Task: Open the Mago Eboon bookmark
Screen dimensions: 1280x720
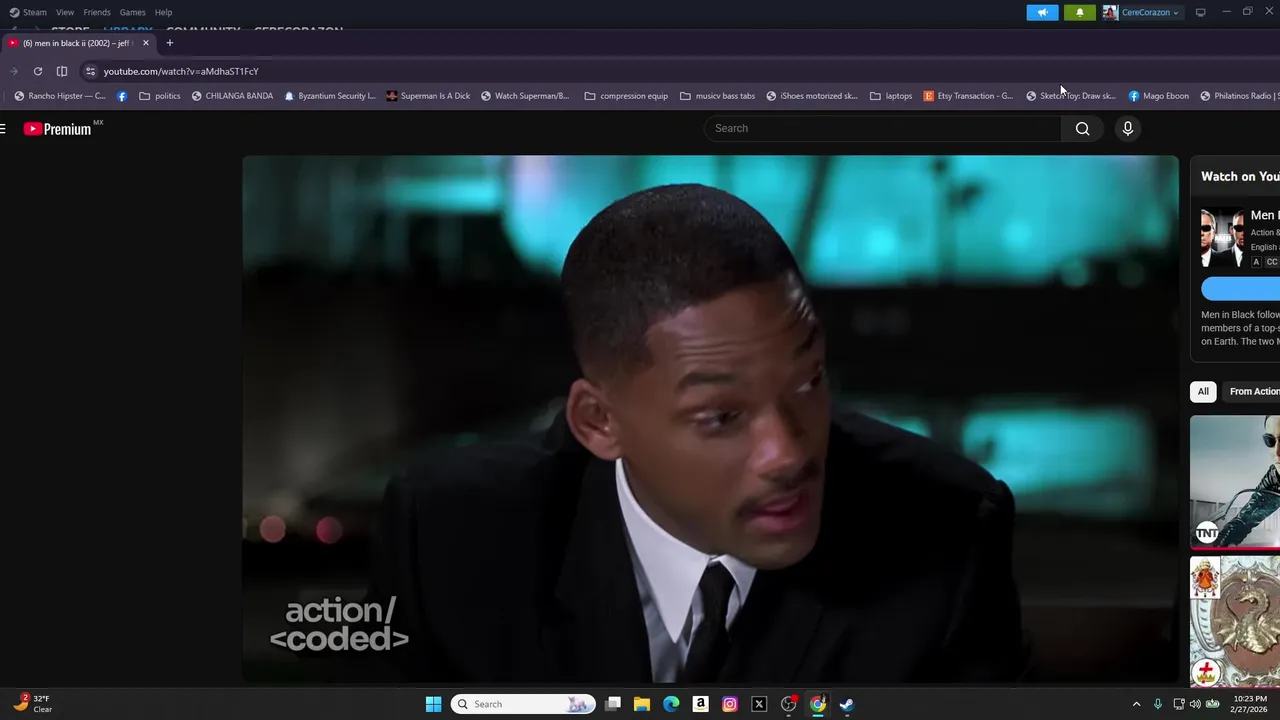Action: [x=1159, y=96]
